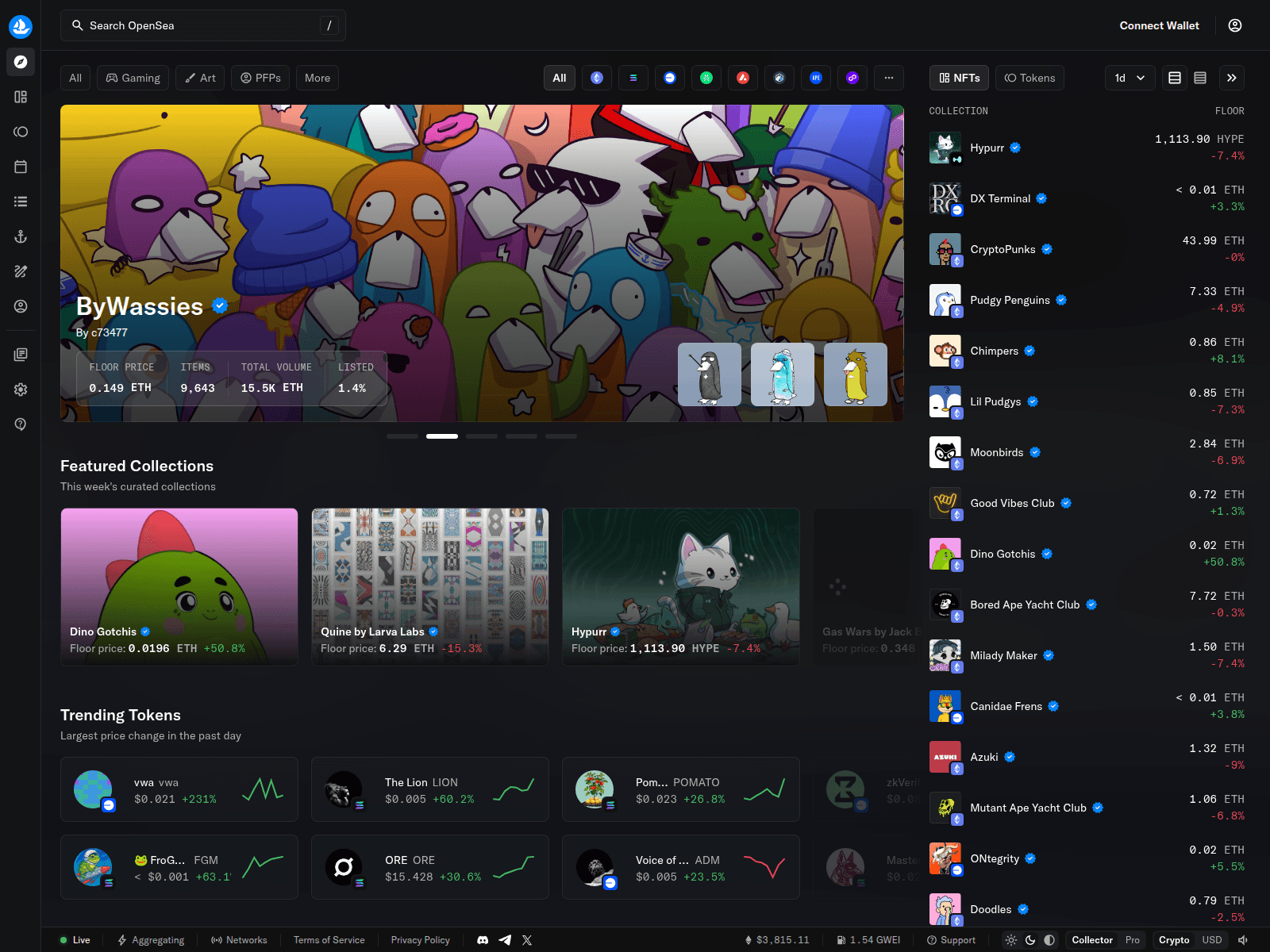
Task: Toggle sound speaker icon in footer
Action: 1243,940
